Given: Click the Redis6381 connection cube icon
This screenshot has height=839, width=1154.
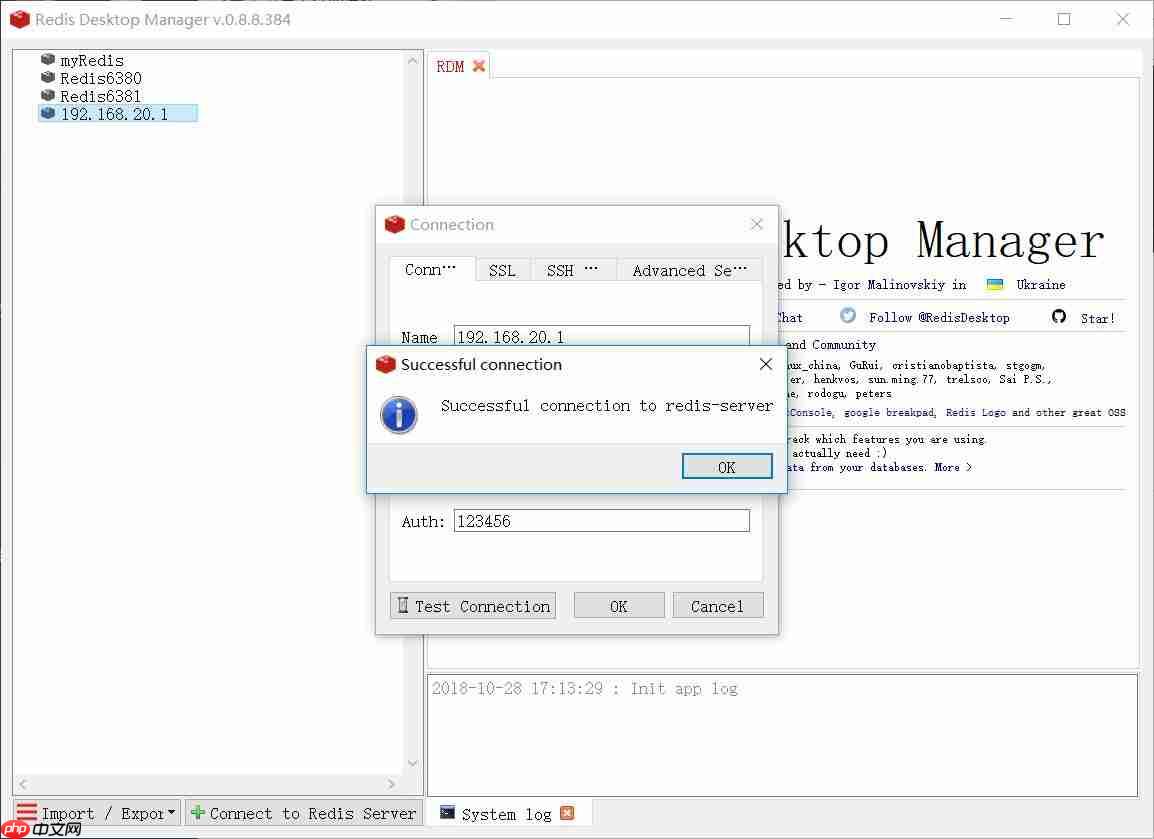Looking at the screenshot, I should [48, 96].
